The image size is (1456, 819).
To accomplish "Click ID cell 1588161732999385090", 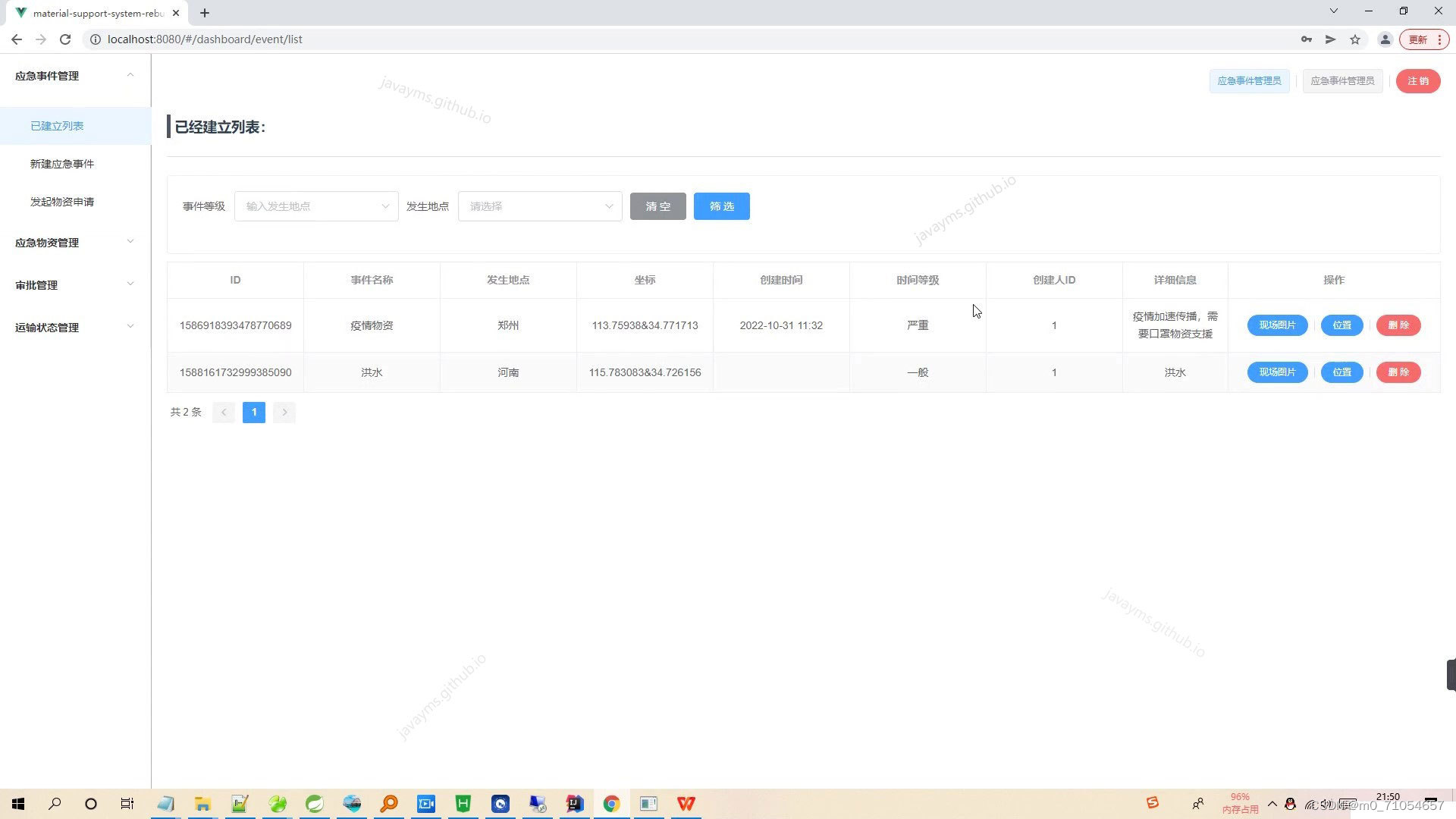I will [235, 372].
